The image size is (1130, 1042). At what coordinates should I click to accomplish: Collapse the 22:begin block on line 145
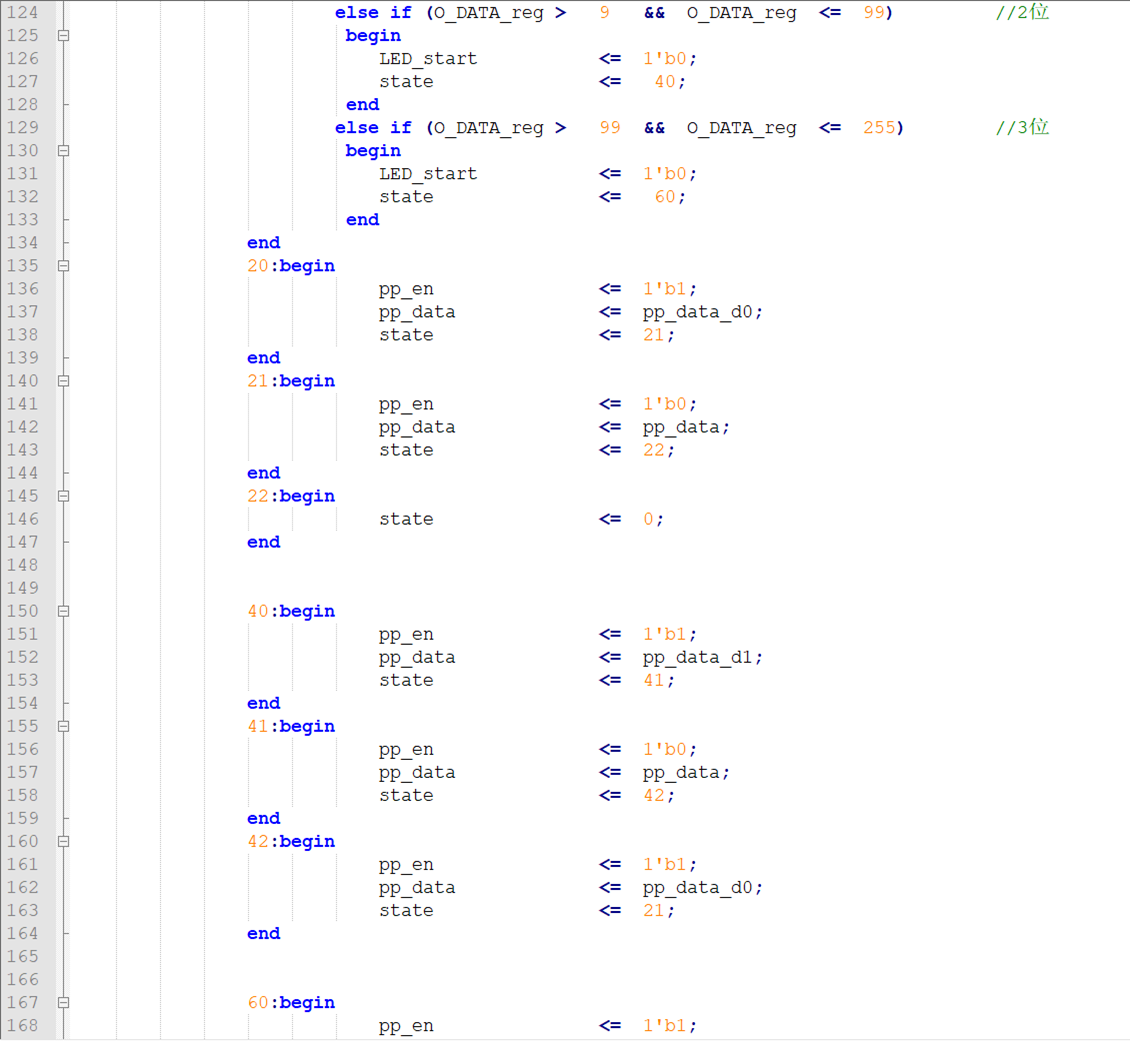[x=64, y=496]
